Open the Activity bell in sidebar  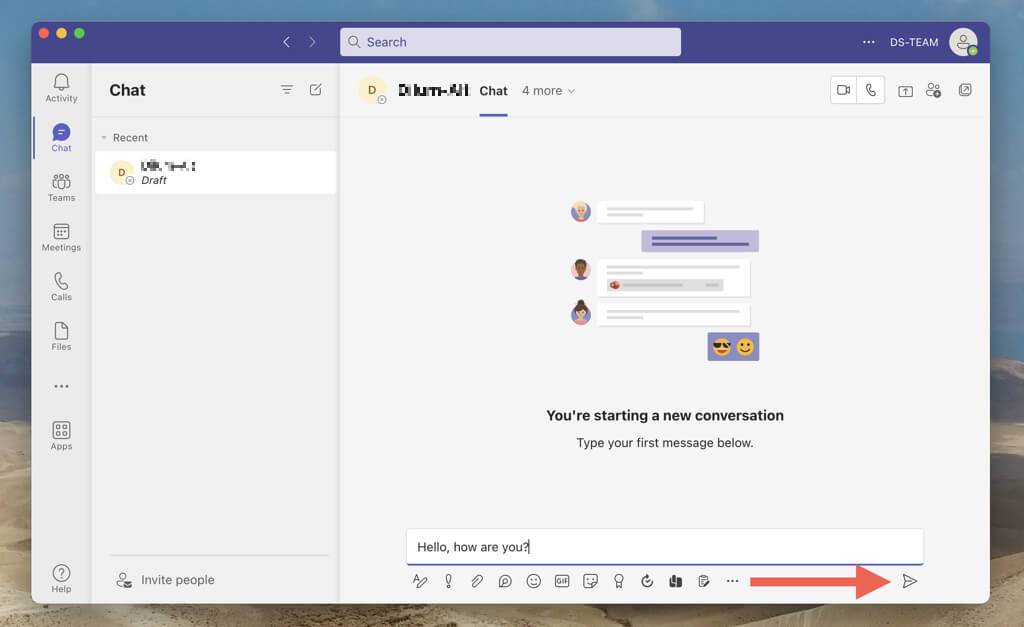[61, 88]
